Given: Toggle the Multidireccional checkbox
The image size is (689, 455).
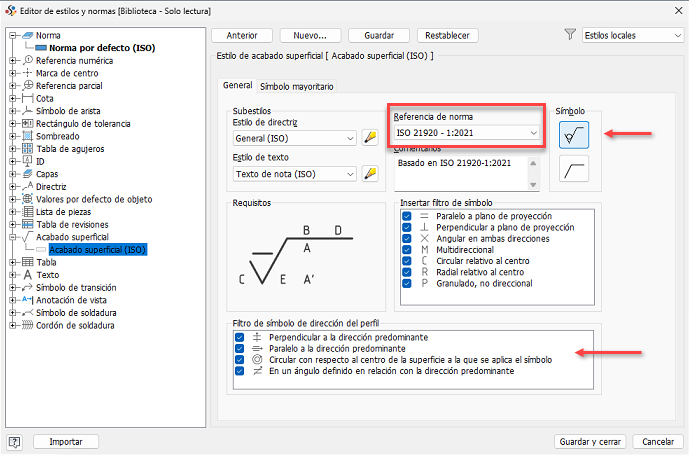Looking at the screenshot, I should pos(407,250).
